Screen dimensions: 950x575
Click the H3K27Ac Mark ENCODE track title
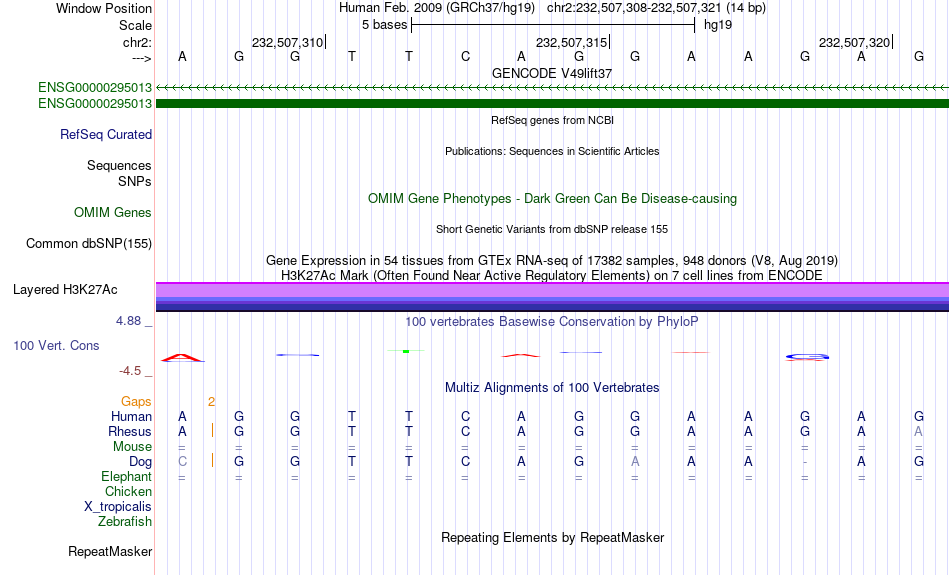click(x=552, y=276)
